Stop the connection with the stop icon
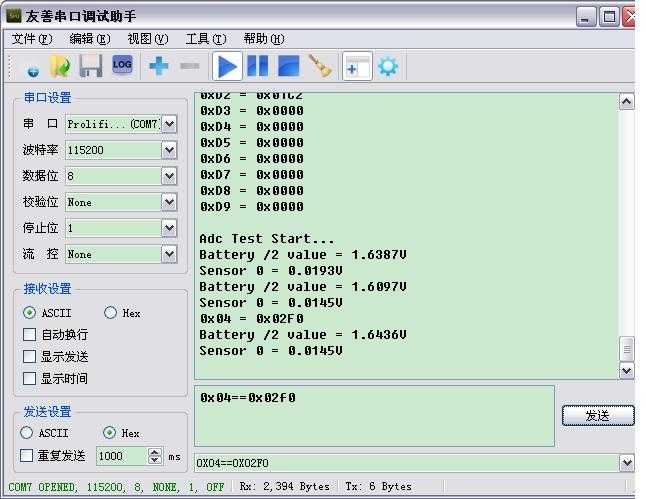This screenshot has height=499, width=646. [289, 66]
